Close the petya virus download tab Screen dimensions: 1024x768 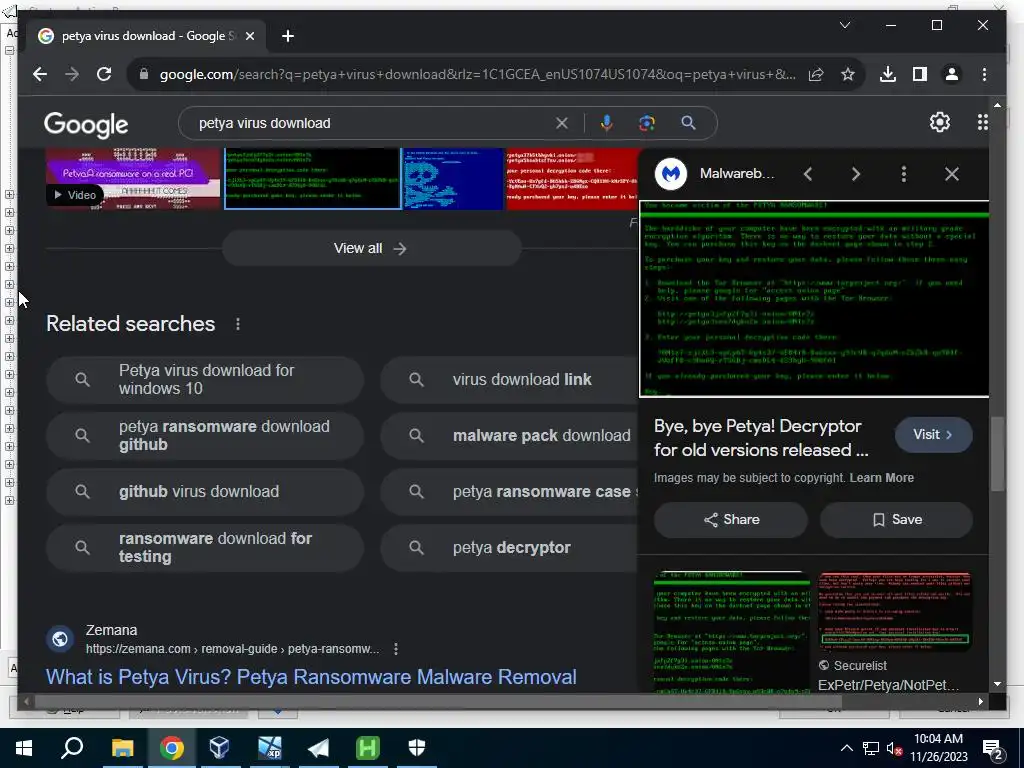point(250,36)
